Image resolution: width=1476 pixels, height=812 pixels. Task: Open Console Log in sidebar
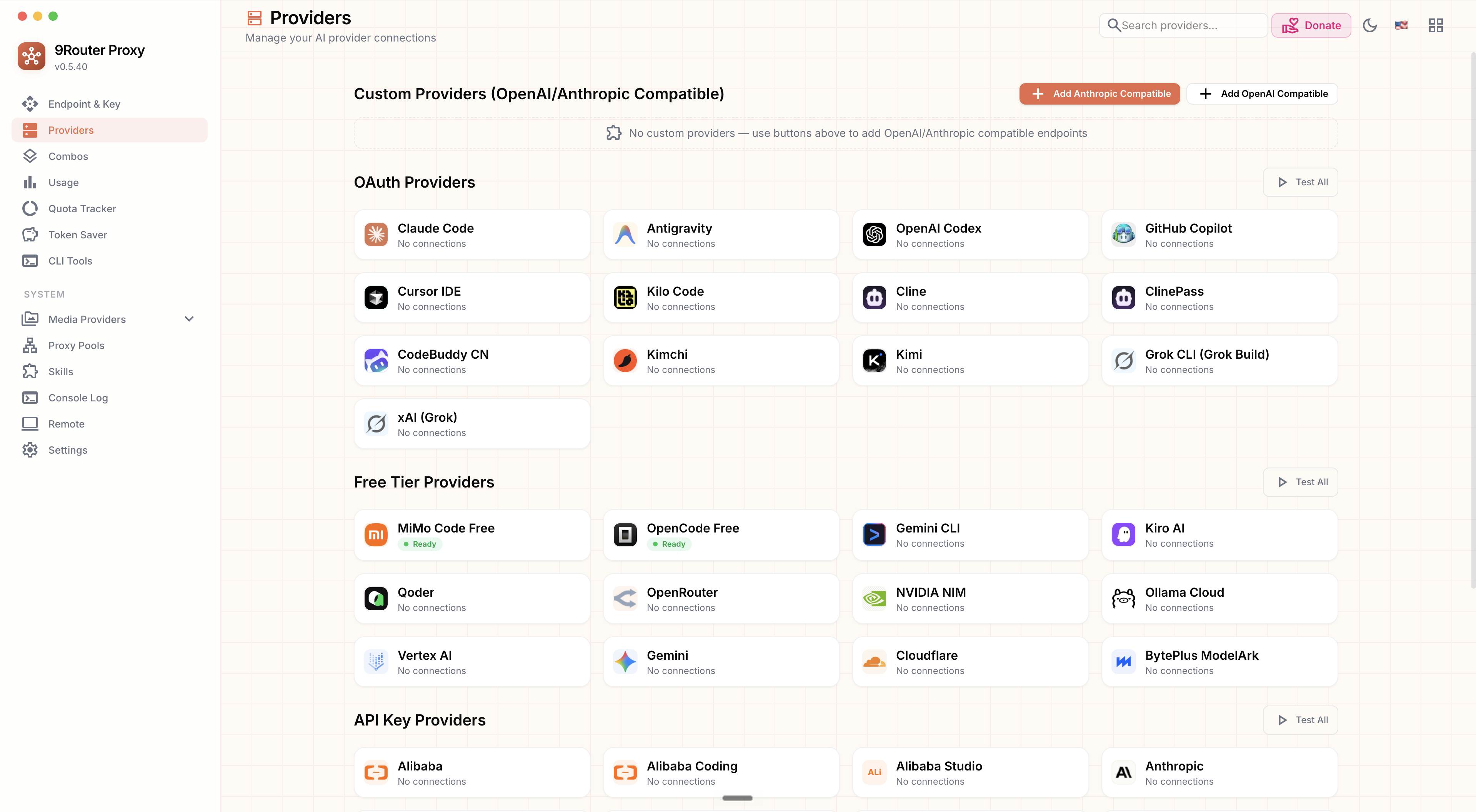pyautogui.click(x=110, y=398)
